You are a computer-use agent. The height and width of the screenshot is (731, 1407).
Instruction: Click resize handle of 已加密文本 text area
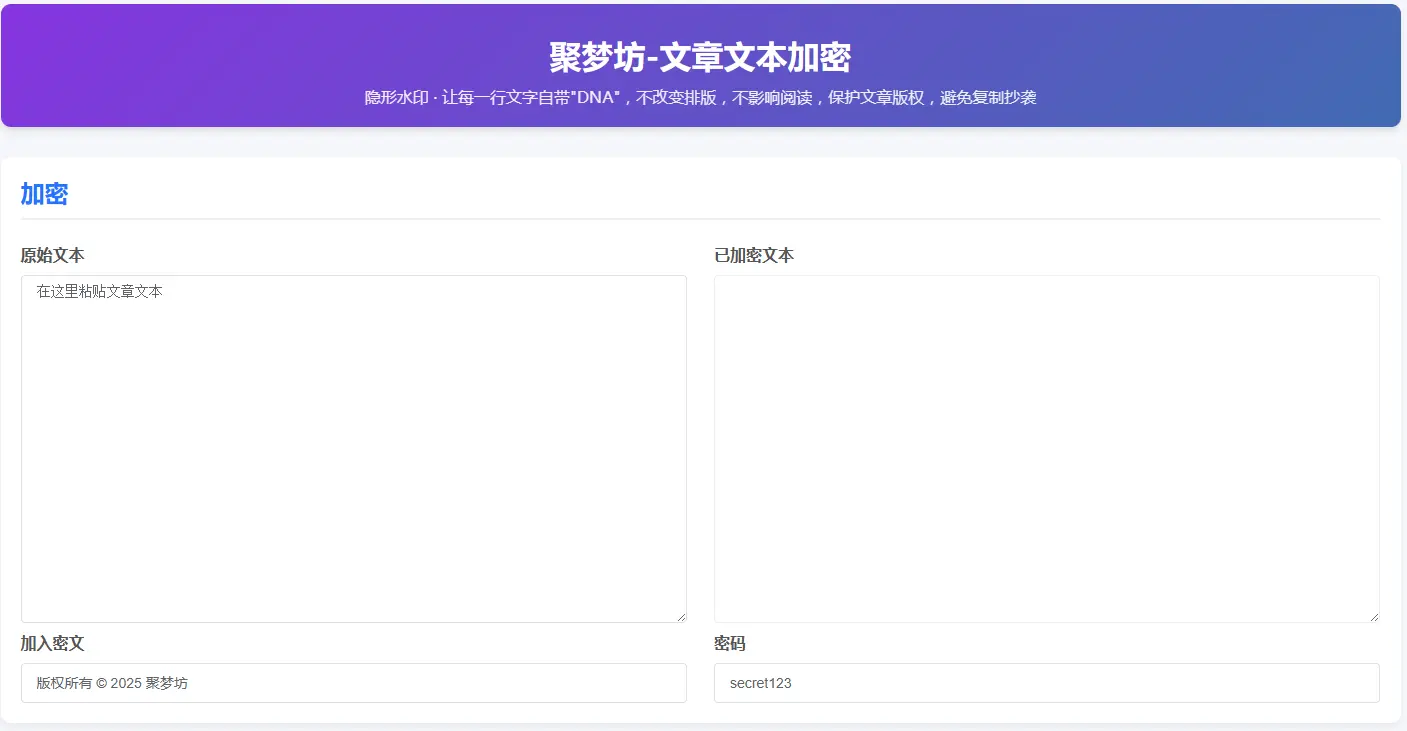coord(1373,616)
